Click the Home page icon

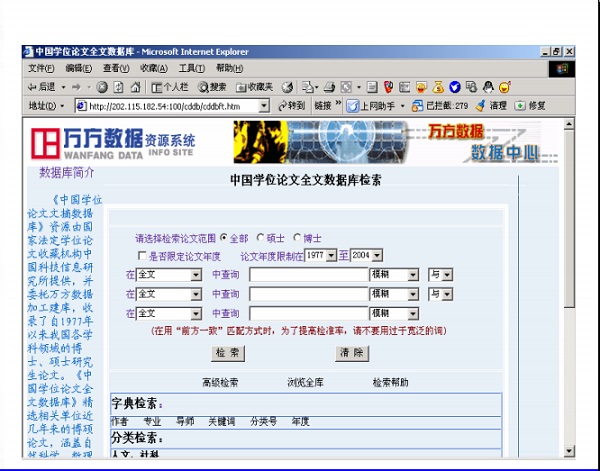135,87
